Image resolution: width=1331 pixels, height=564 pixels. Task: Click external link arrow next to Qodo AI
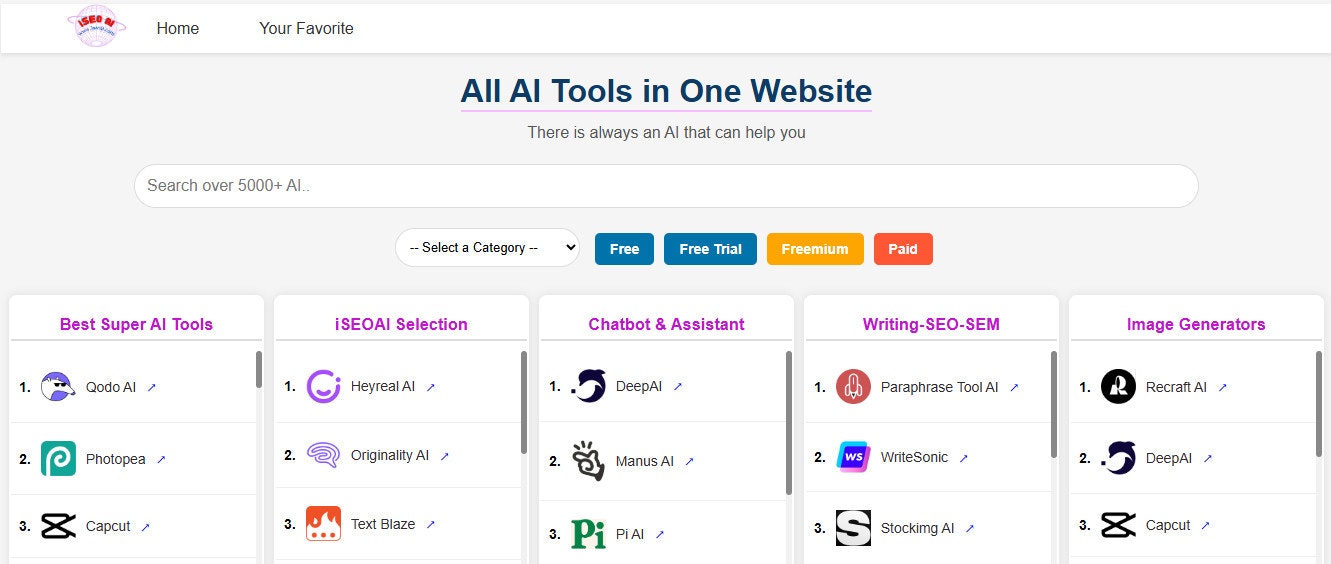point(152,387)
